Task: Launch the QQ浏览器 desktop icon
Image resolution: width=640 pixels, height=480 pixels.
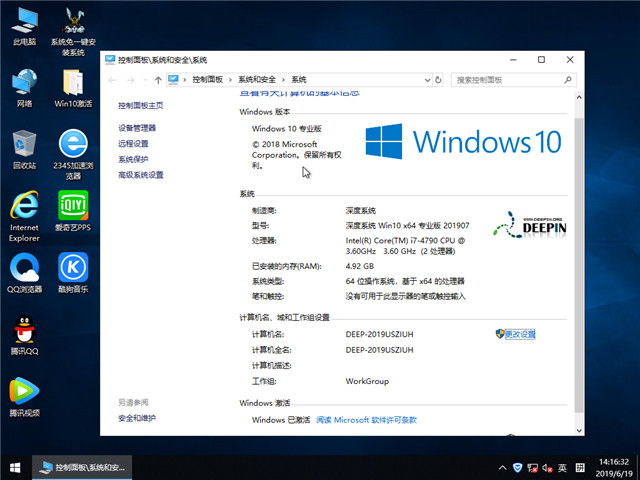Action: 24,273
